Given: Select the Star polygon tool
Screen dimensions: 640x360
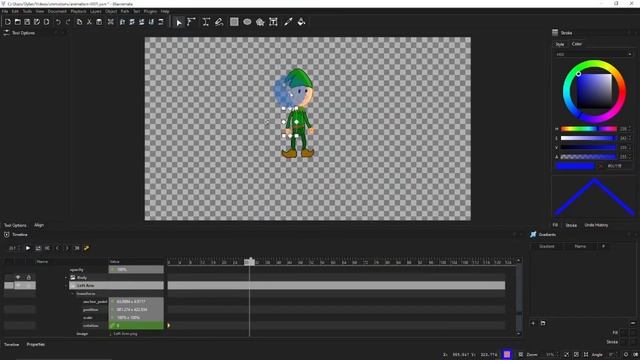Looking at the screenshot, I should click(x=260, y=22).
